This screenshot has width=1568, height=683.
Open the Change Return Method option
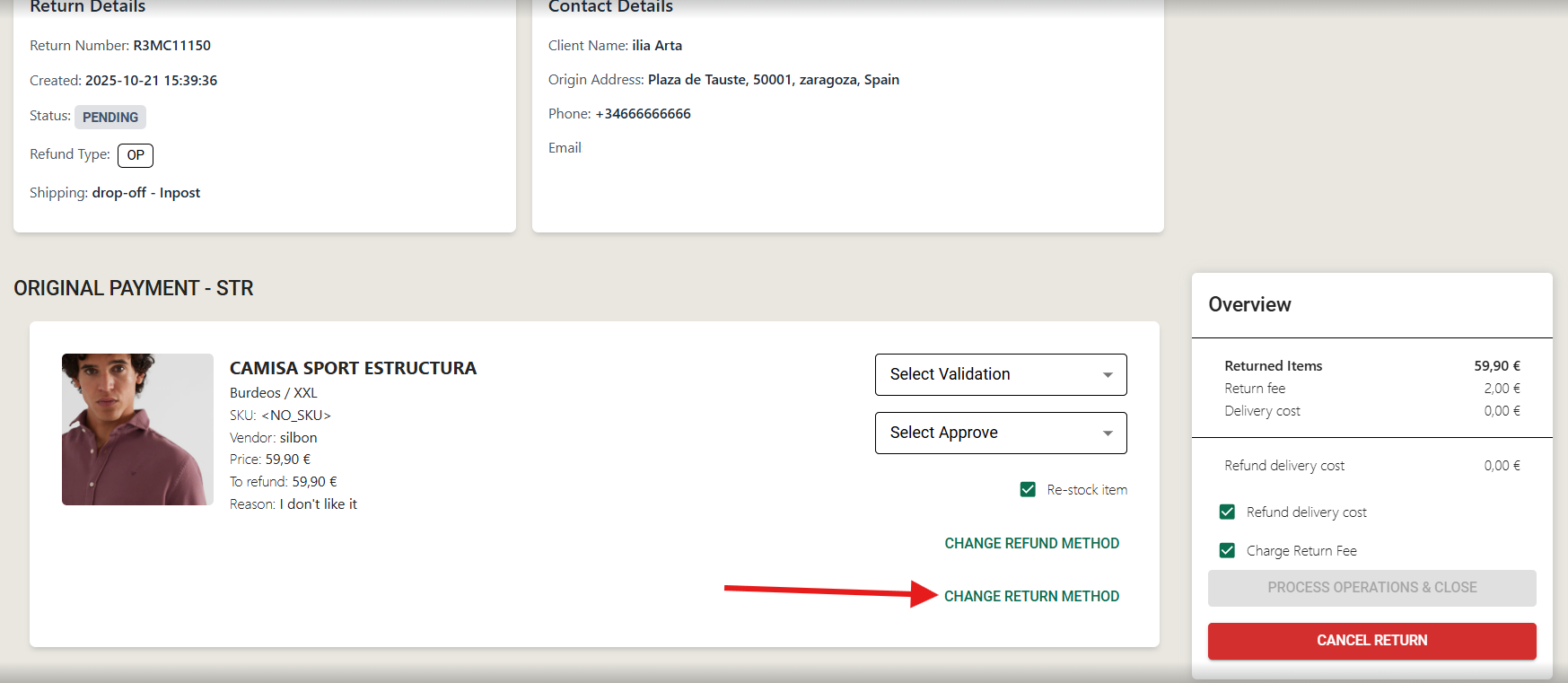pos(1031,596)
